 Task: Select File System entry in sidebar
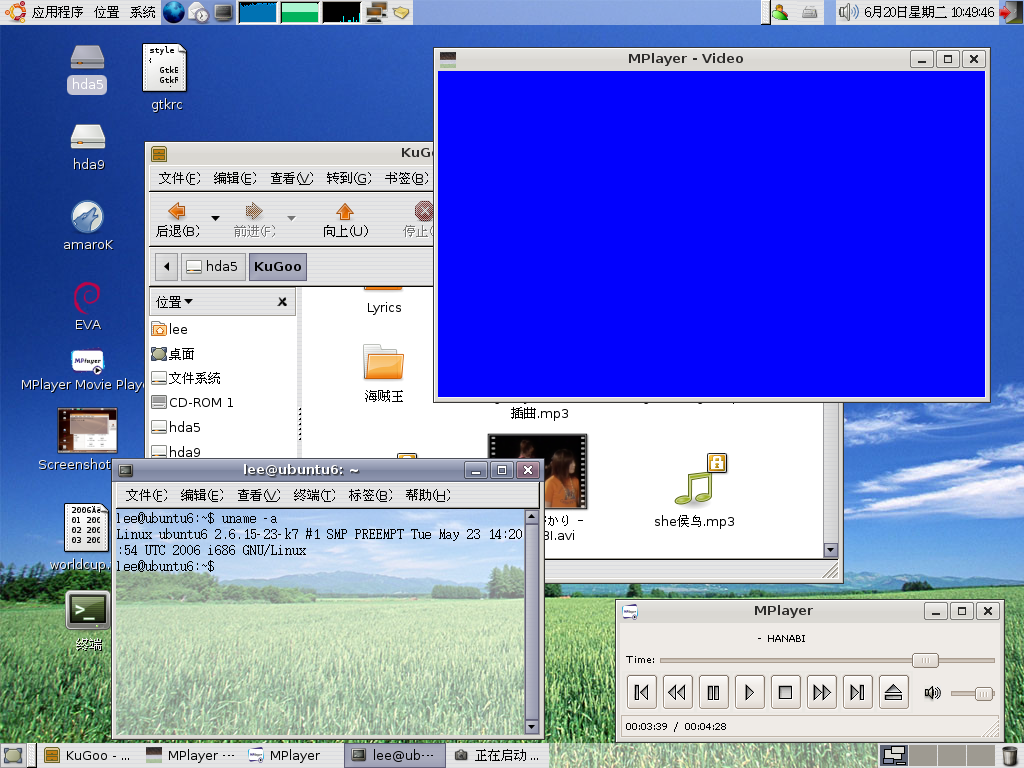(x=186, y=378)
